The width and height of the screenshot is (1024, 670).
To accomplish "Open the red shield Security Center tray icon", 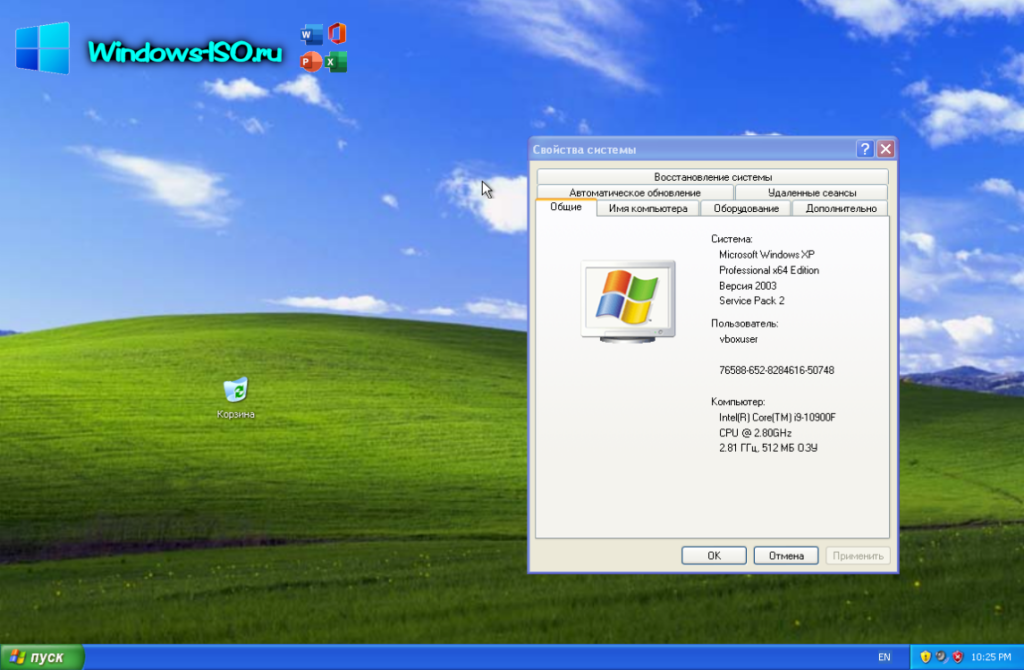I will point(957,657).
